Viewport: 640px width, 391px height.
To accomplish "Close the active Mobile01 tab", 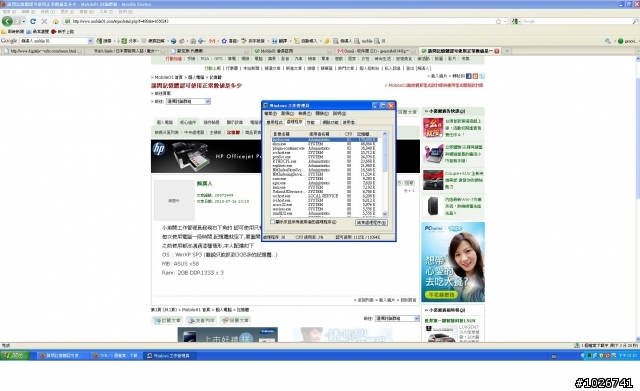I will [497, 51].
